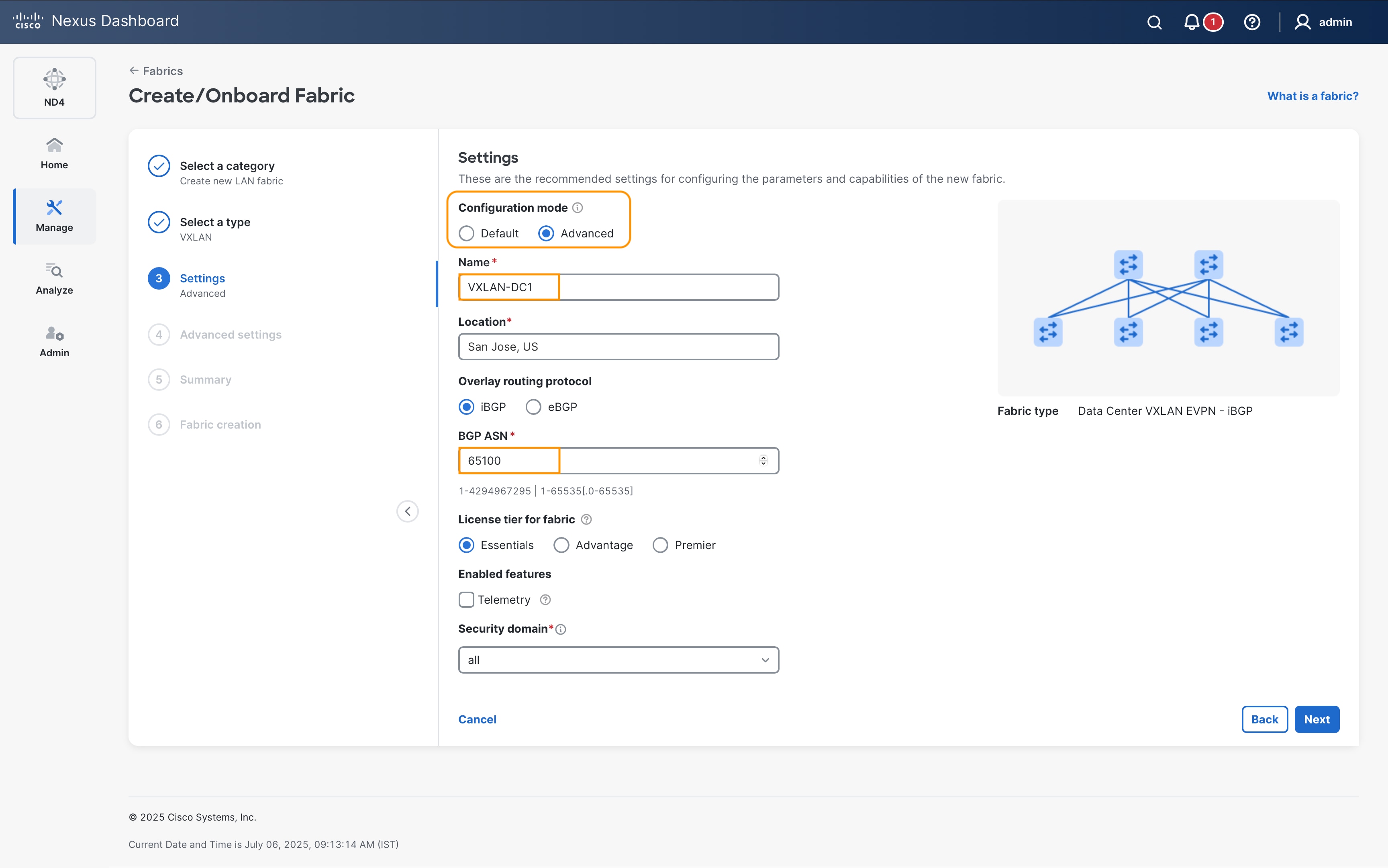Viewport: 1388px width, 868px height.
Task: Enable the Telemetry checkbox
Action: tap(466, 599)
